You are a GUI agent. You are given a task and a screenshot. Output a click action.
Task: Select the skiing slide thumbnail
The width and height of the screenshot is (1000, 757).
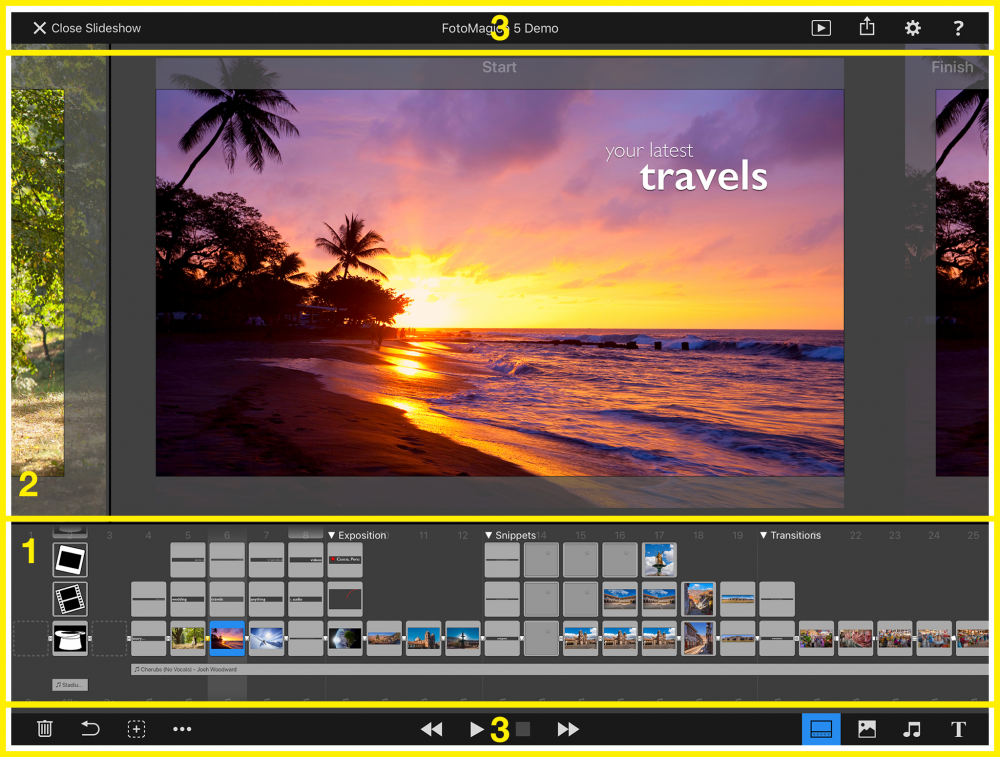pyautogui.click(x=266, y=638)
